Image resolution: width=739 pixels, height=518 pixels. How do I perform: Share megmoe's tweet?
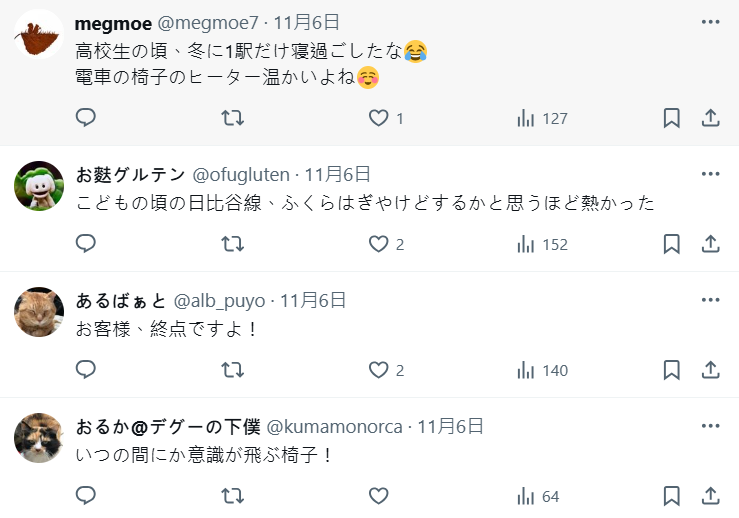(x=711, y=118)
